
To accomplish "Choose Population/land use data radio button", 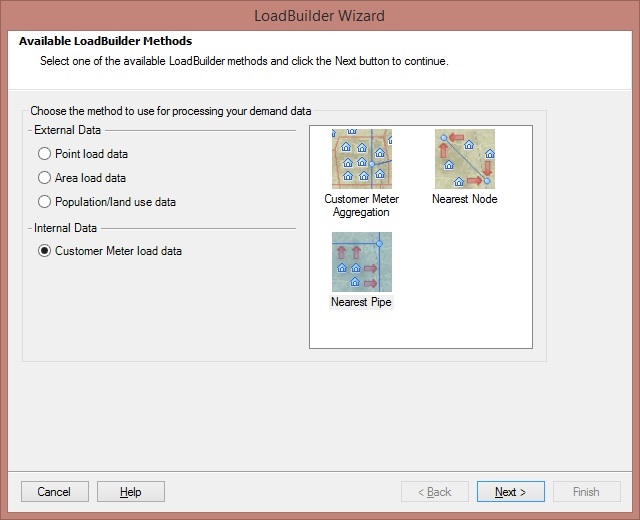I will (44, 202).
